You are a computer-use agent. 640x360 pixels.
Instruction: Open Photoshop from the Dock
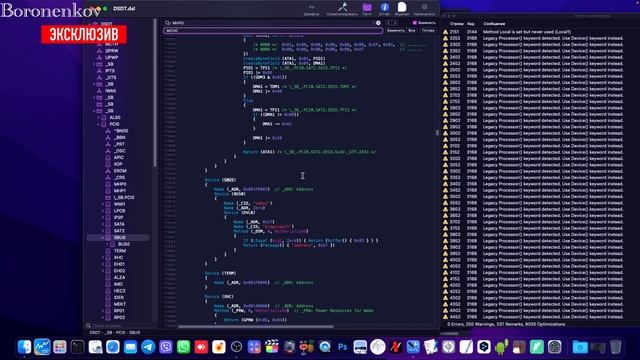click(342, 347)
